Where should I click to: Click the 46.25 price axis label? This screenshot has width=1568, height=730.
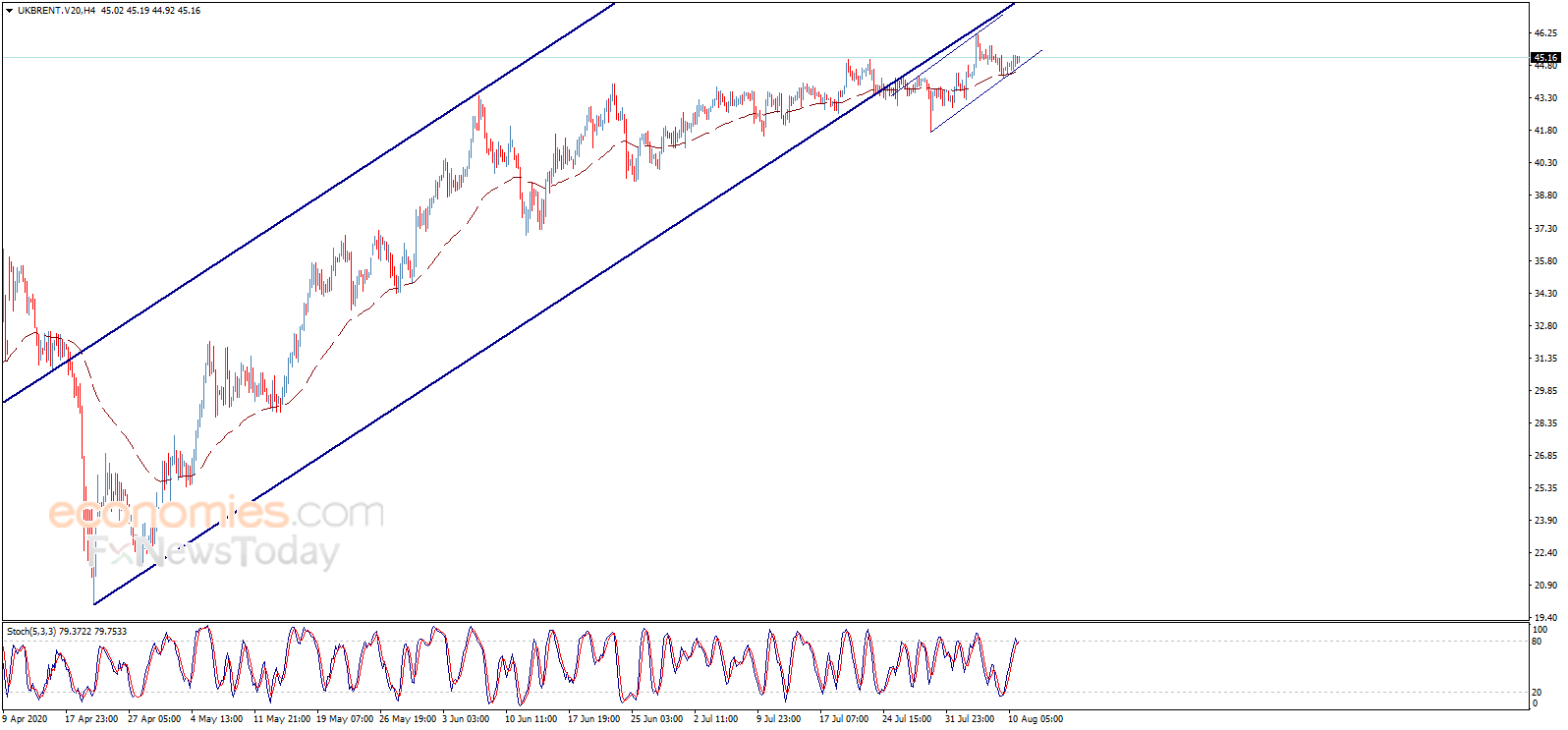coord(1545,32)
